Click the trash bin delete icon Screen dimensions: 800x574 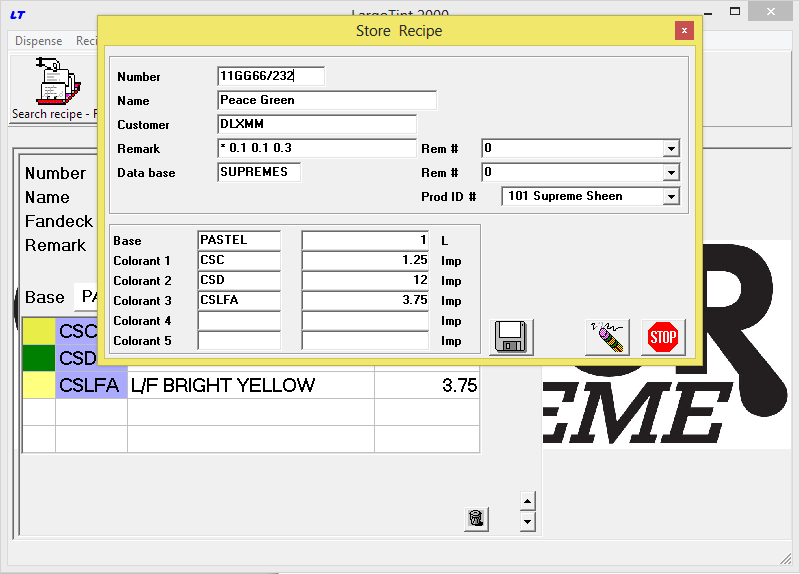point(476,518)
